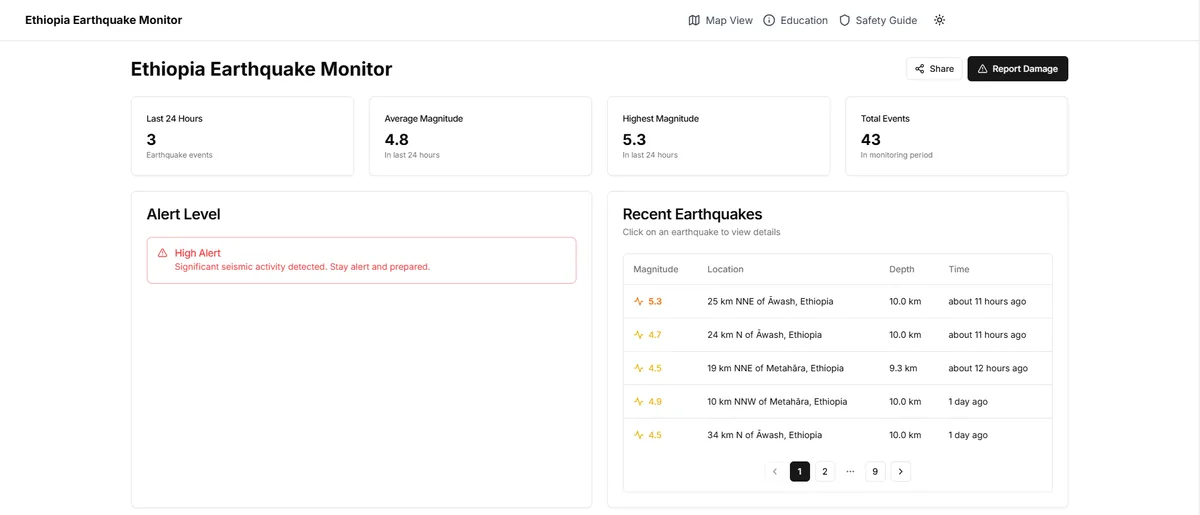
Task: Click the Alert Level heading
Action: 184,214
